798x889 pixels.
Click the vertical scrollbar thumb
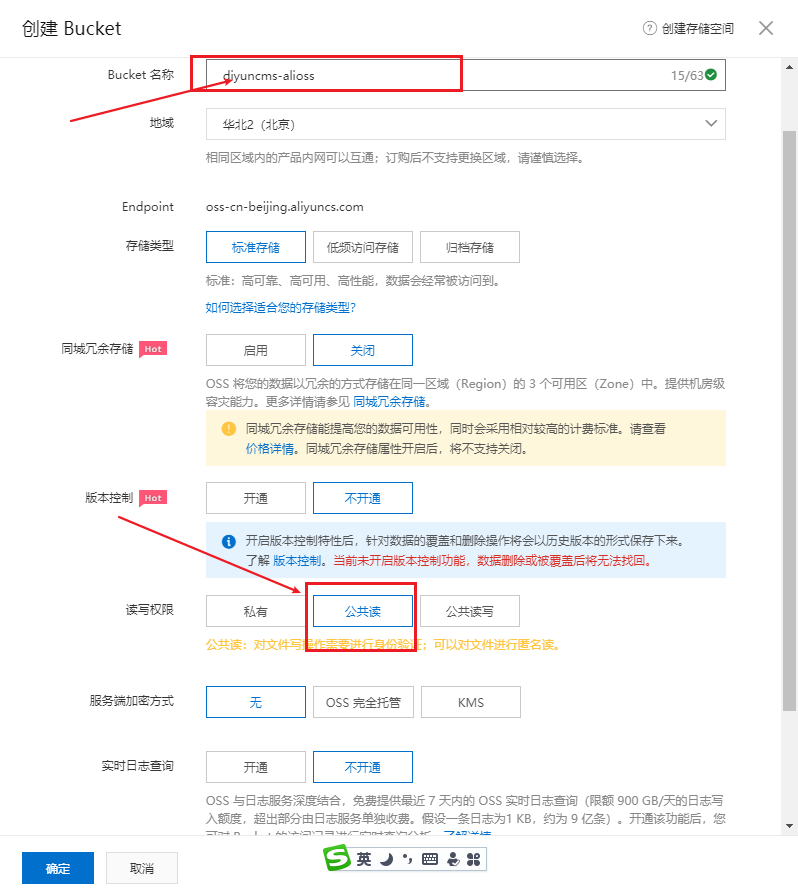789,421
